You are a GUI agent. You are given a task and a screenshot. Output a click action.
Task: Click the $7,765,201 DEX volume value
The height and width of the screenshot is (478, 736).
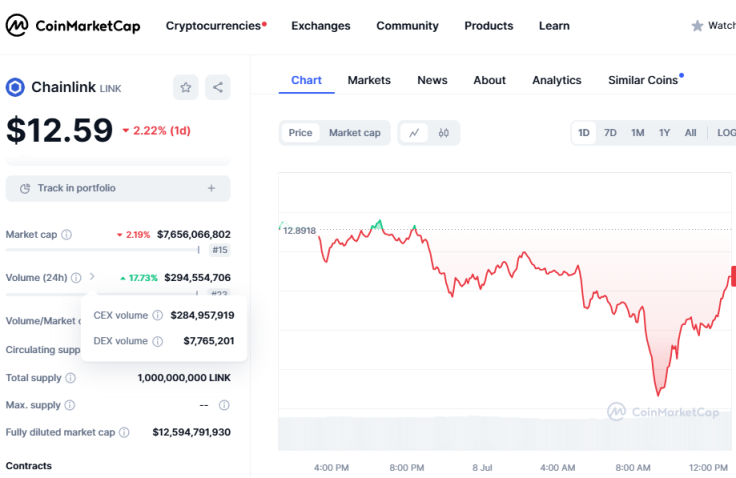[208, 341]
